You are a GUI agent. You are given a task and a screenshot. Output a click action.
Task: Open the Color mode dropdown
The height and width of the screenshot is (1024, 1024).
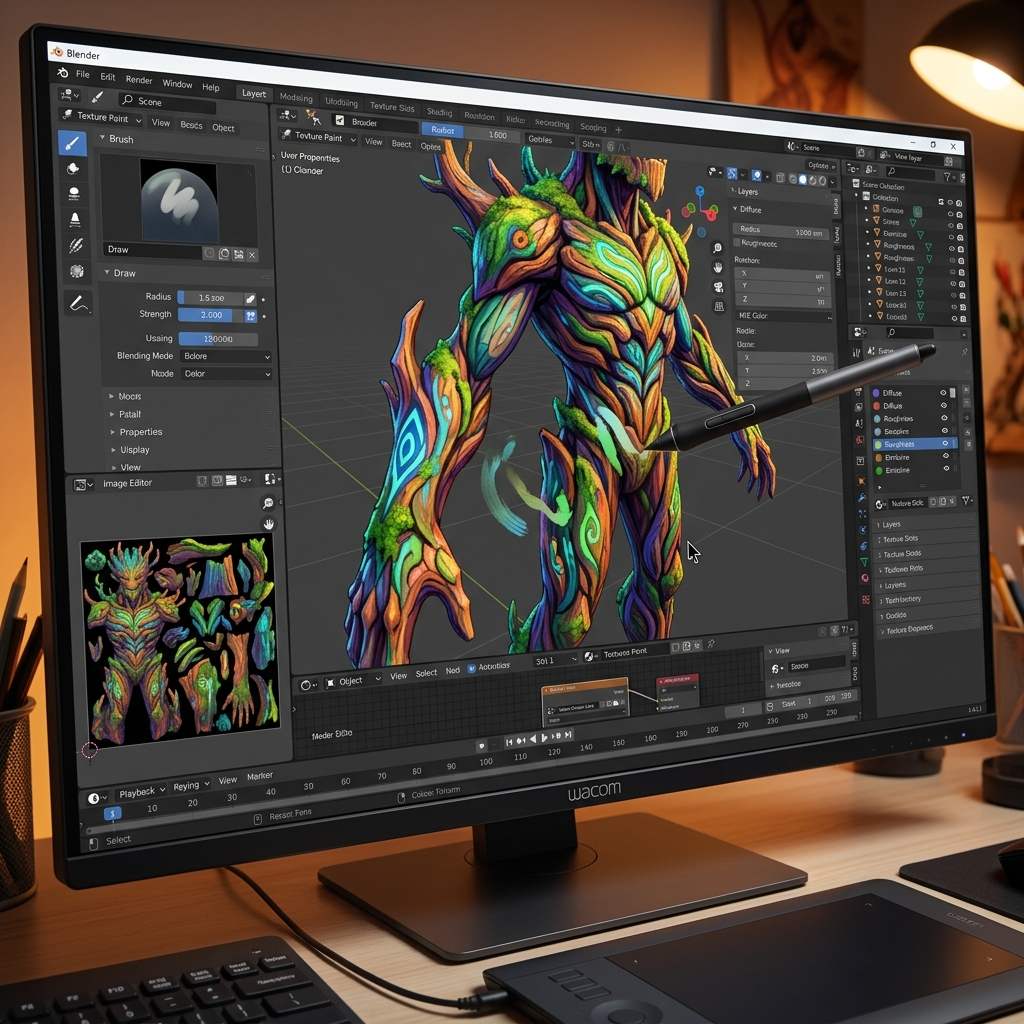click(225, 374)
